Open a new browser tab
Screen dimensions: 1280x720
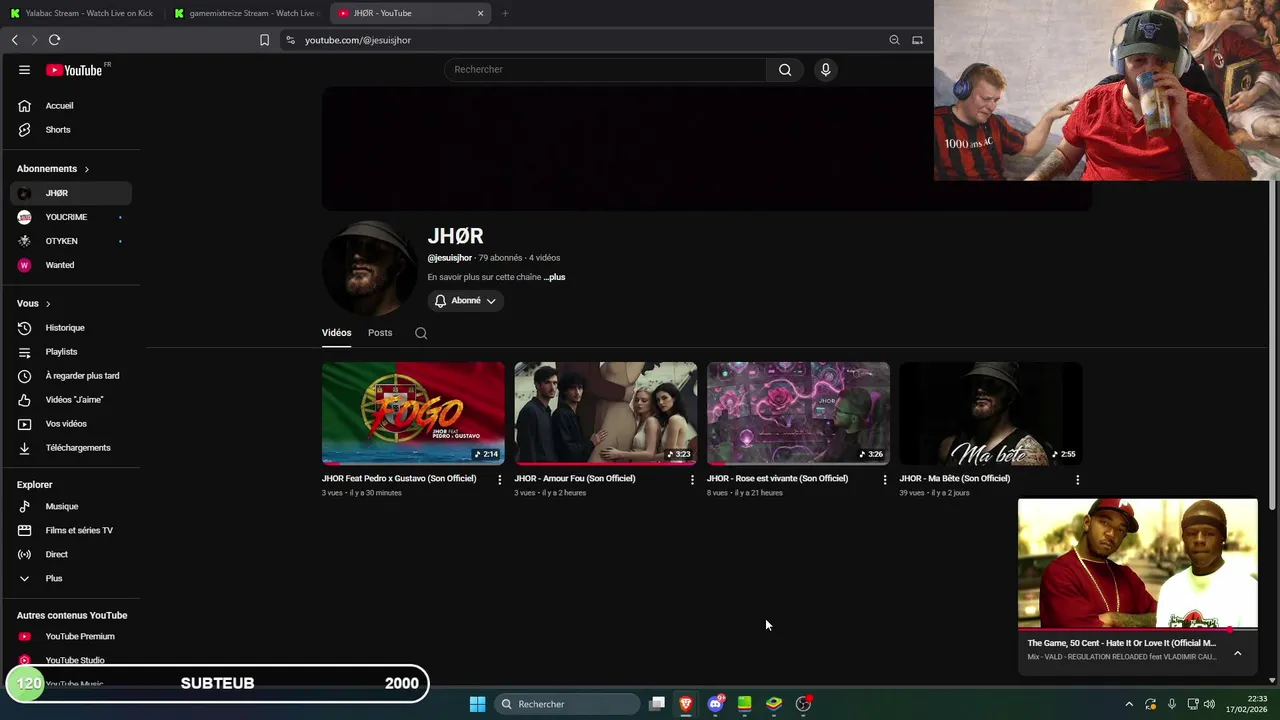tap(505, 13)
